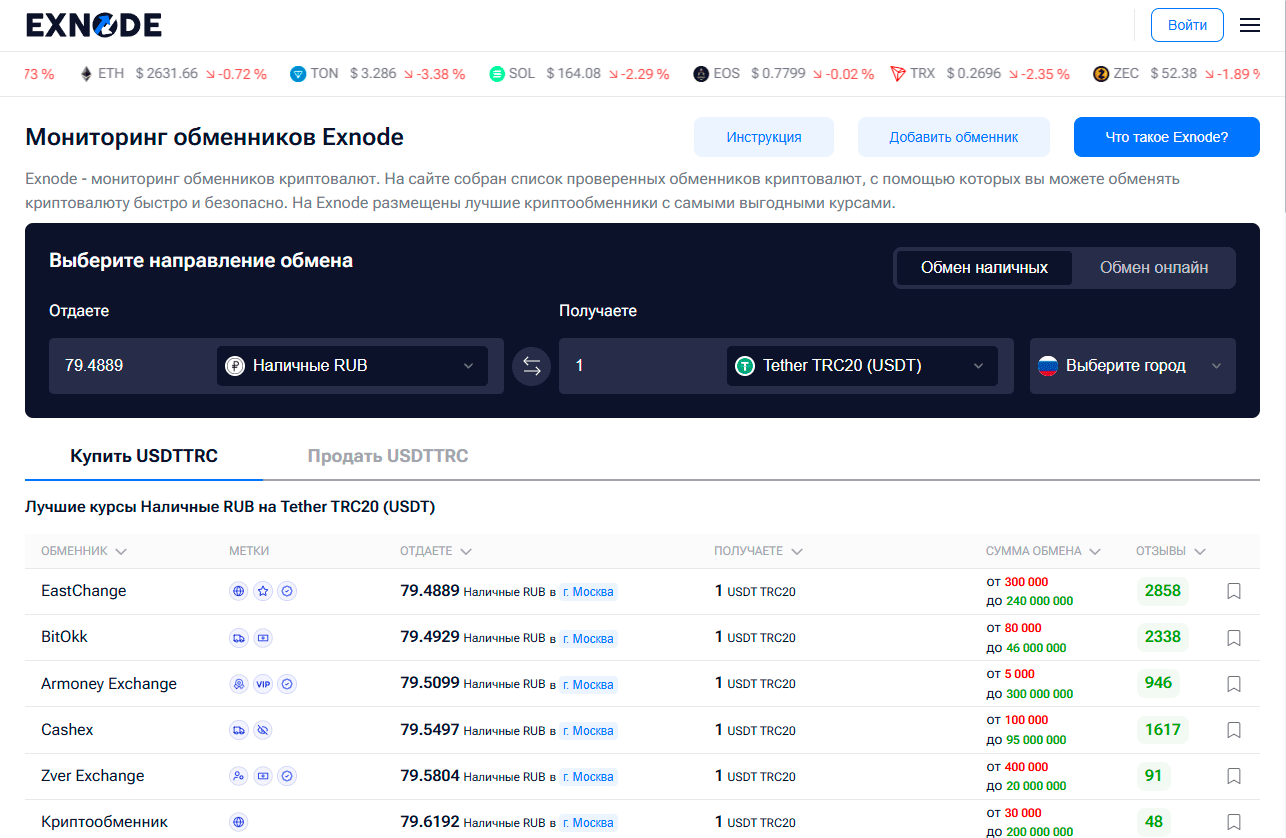Click the crossed-eye anonymity badge for Cashex

tap(263, 730)
